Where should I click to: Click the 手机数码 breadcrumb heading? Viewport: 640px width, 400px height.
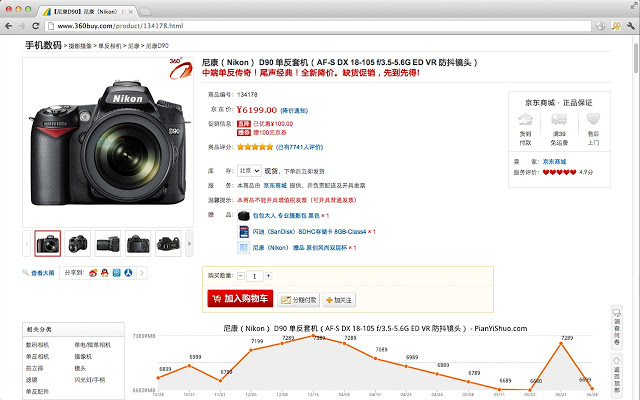pyautogui.click(x=43, y=45)
